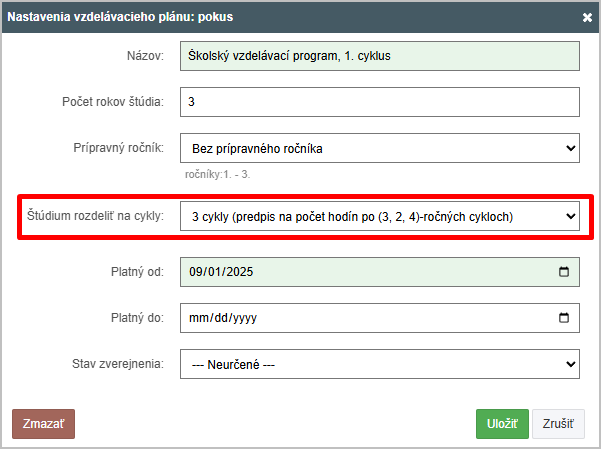Click the Zmazať button
The width and height of the screenshot is (601, 449).
43,424
